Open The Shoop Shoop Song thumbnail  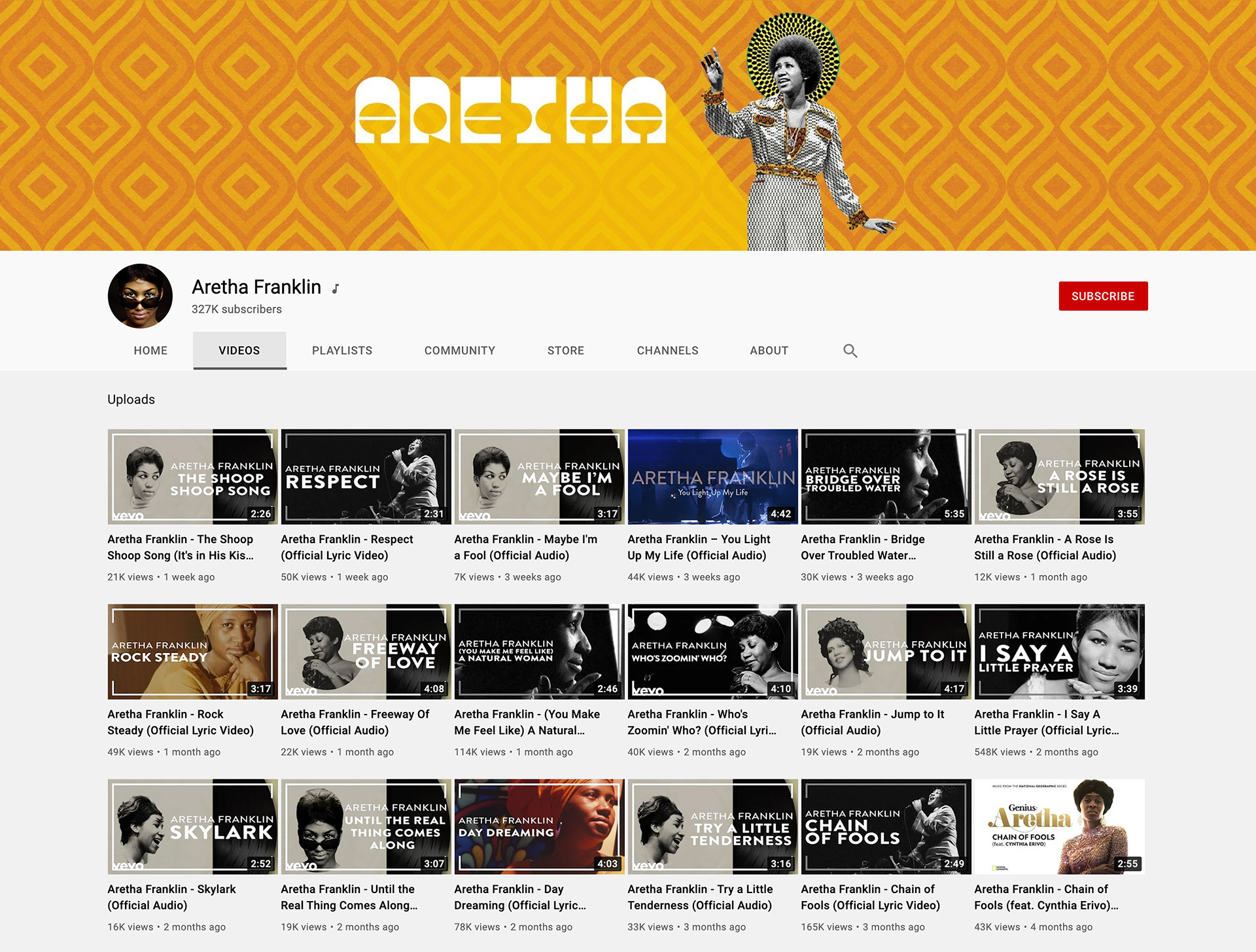pos(192,476)
